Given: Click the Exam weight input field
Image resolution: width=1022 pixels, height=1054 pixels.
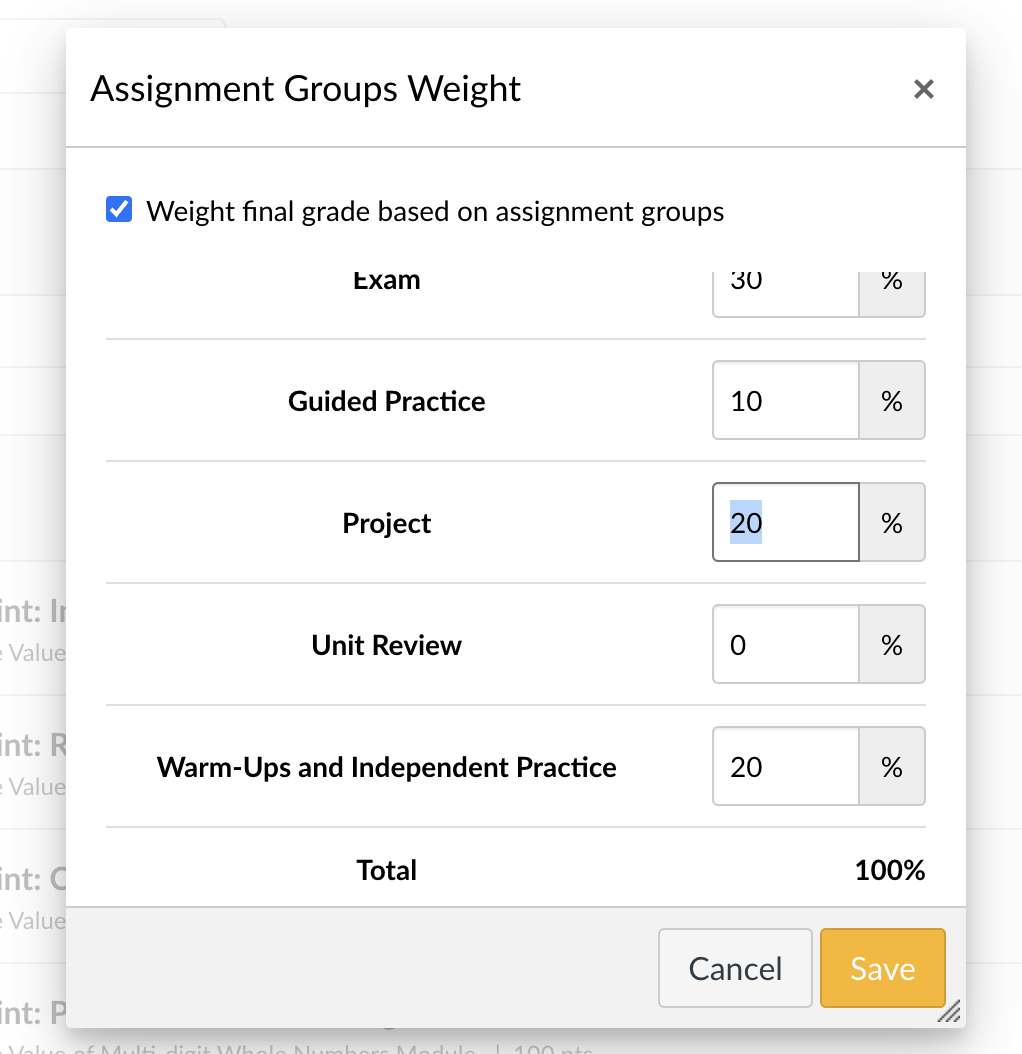Looking at the screenshot, I should pos(786,290).
